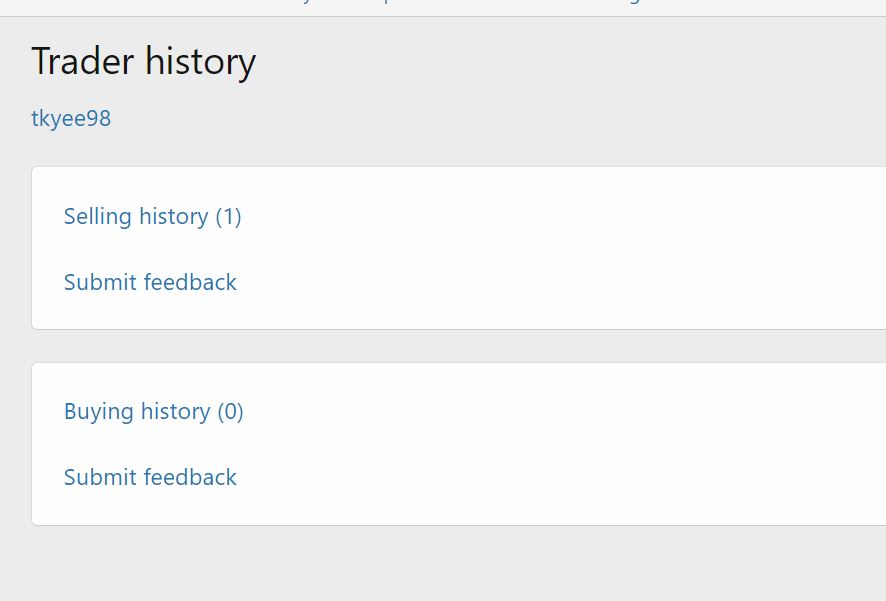Expand the Buying history section
886x601 pixels.
[153, 411]
